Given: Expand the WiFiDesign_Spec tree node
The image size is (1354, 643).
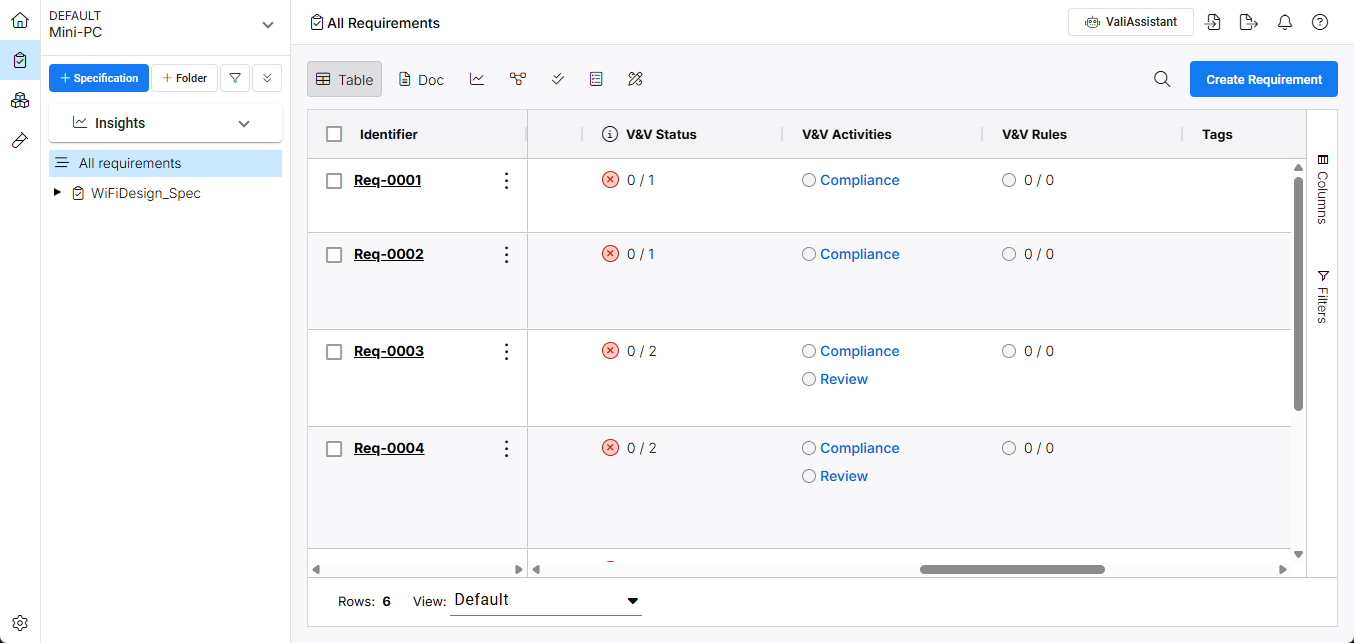Looking at the screenshot, I should point(57,193).
